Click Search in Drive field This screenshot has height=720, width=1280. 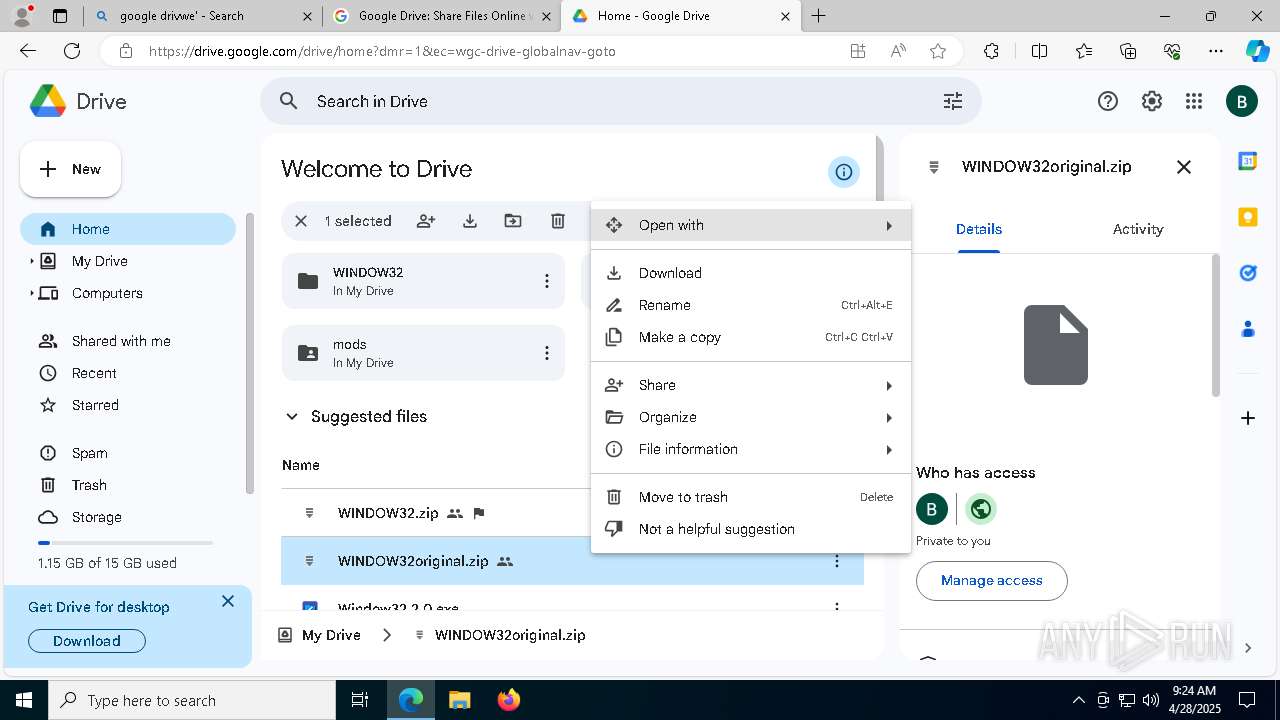click(621, 101)
